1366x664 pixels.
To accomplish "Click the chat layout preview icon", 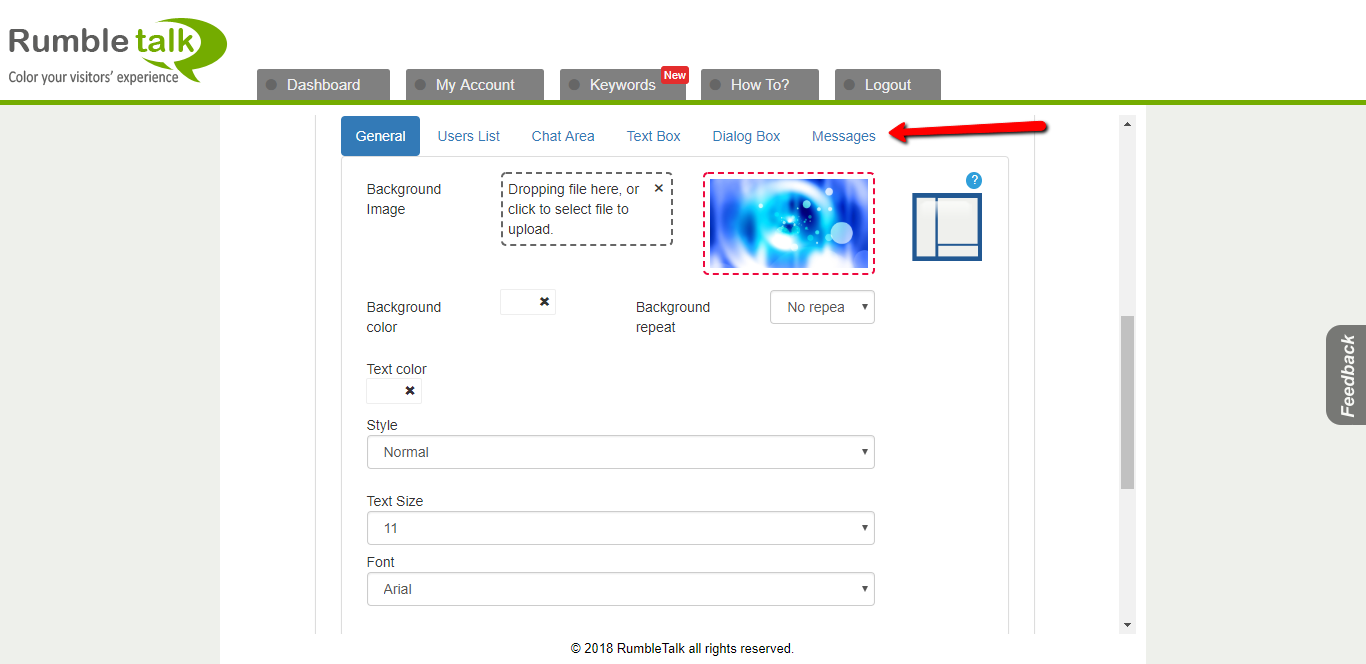I will pos(946,227).
